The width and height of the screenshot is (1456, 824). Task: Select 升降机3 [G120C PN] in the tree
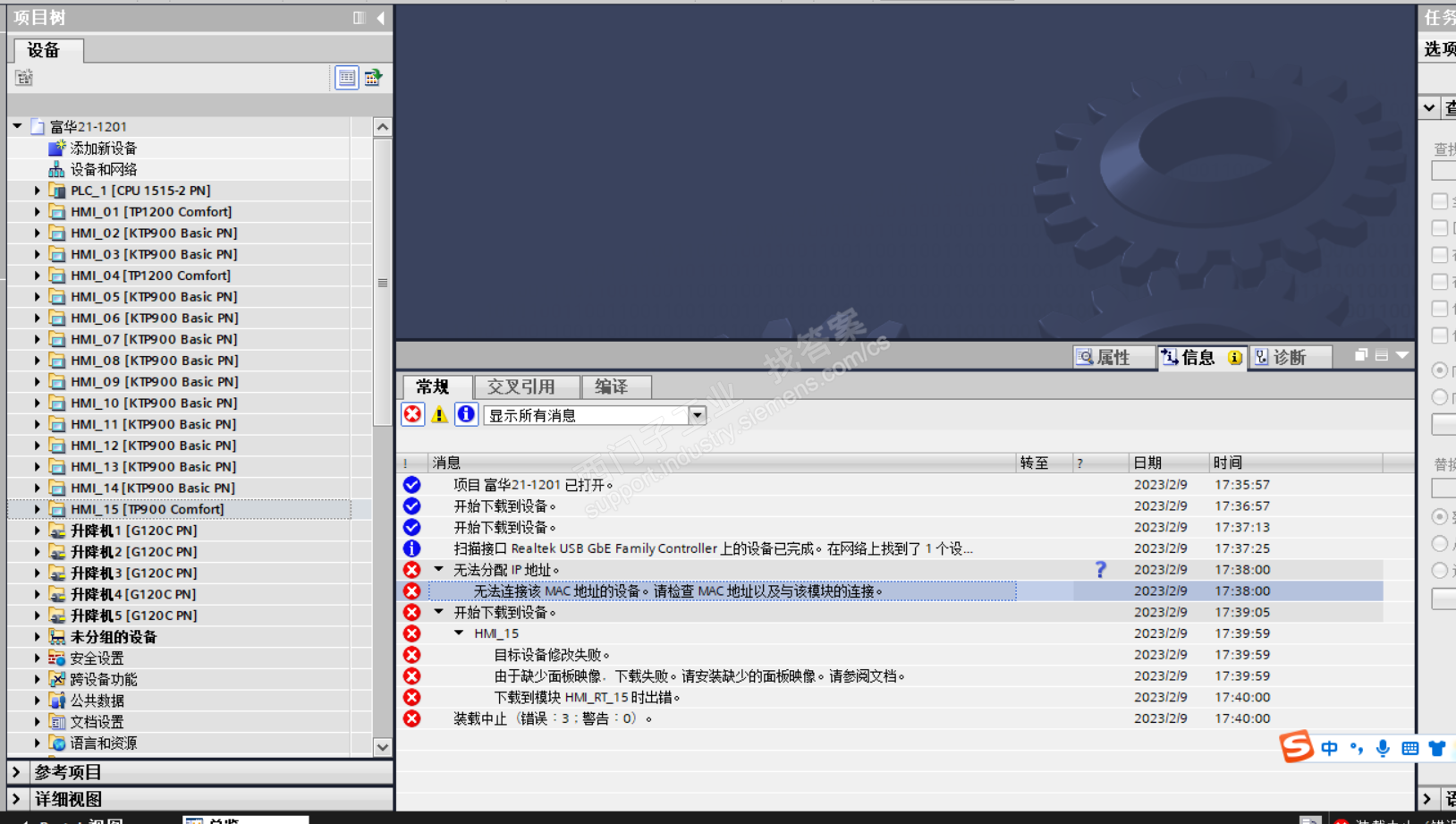click(x=134, y=573)
